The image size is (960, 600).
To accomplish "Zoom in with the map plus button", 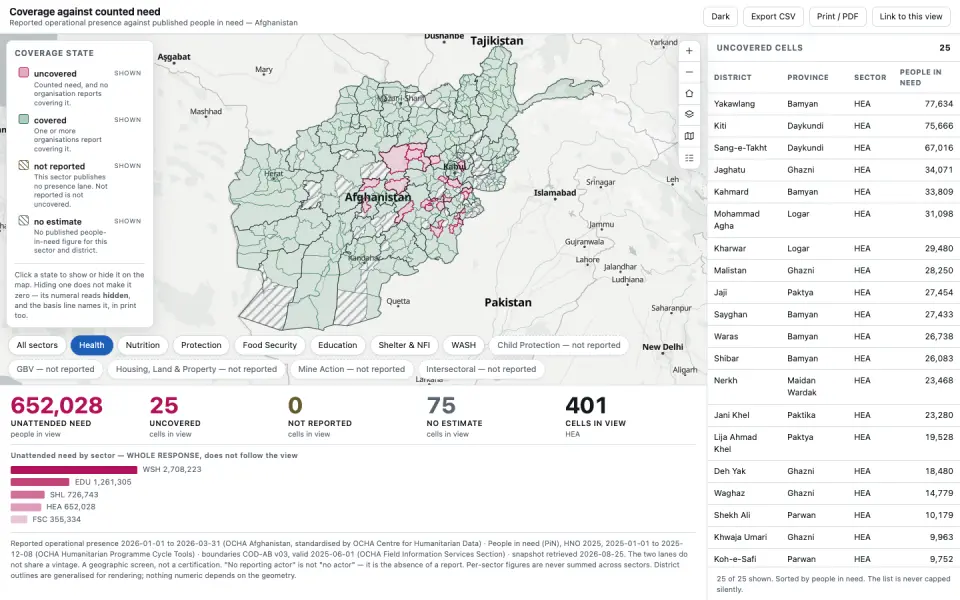I will [x=689, y=51].
